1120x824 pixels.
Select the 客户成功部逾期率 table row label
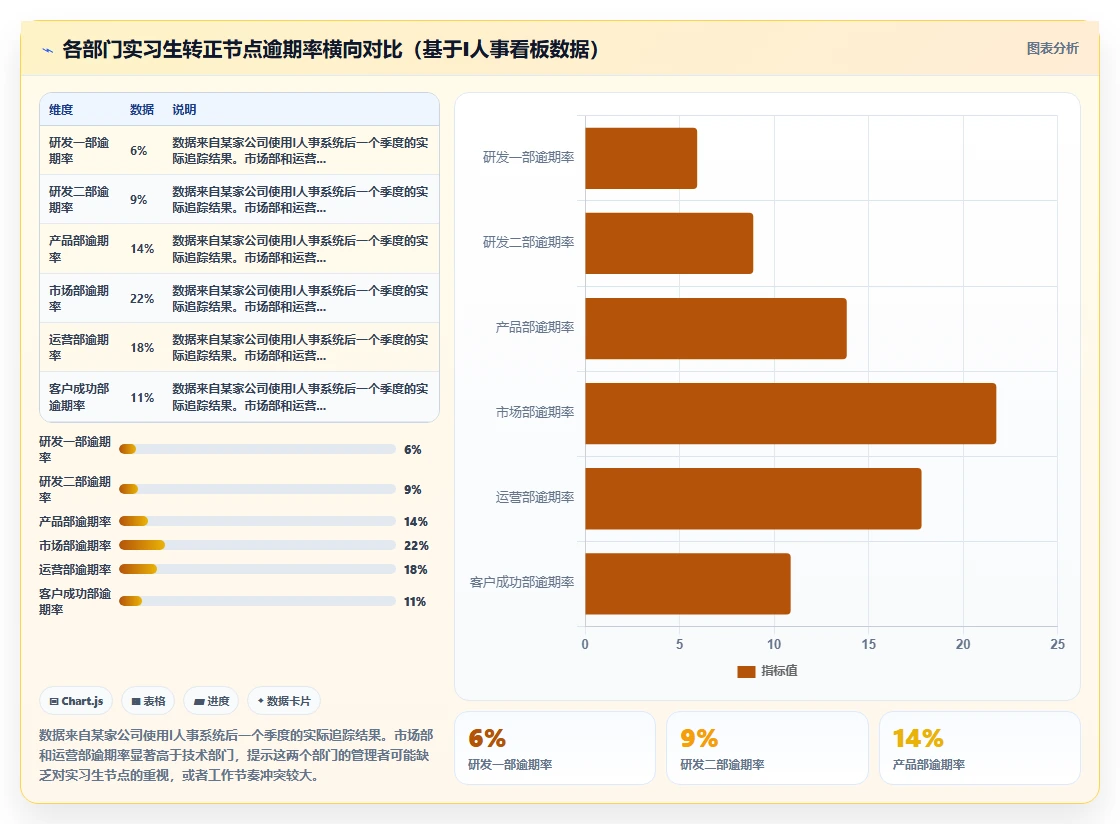point(79,397)
